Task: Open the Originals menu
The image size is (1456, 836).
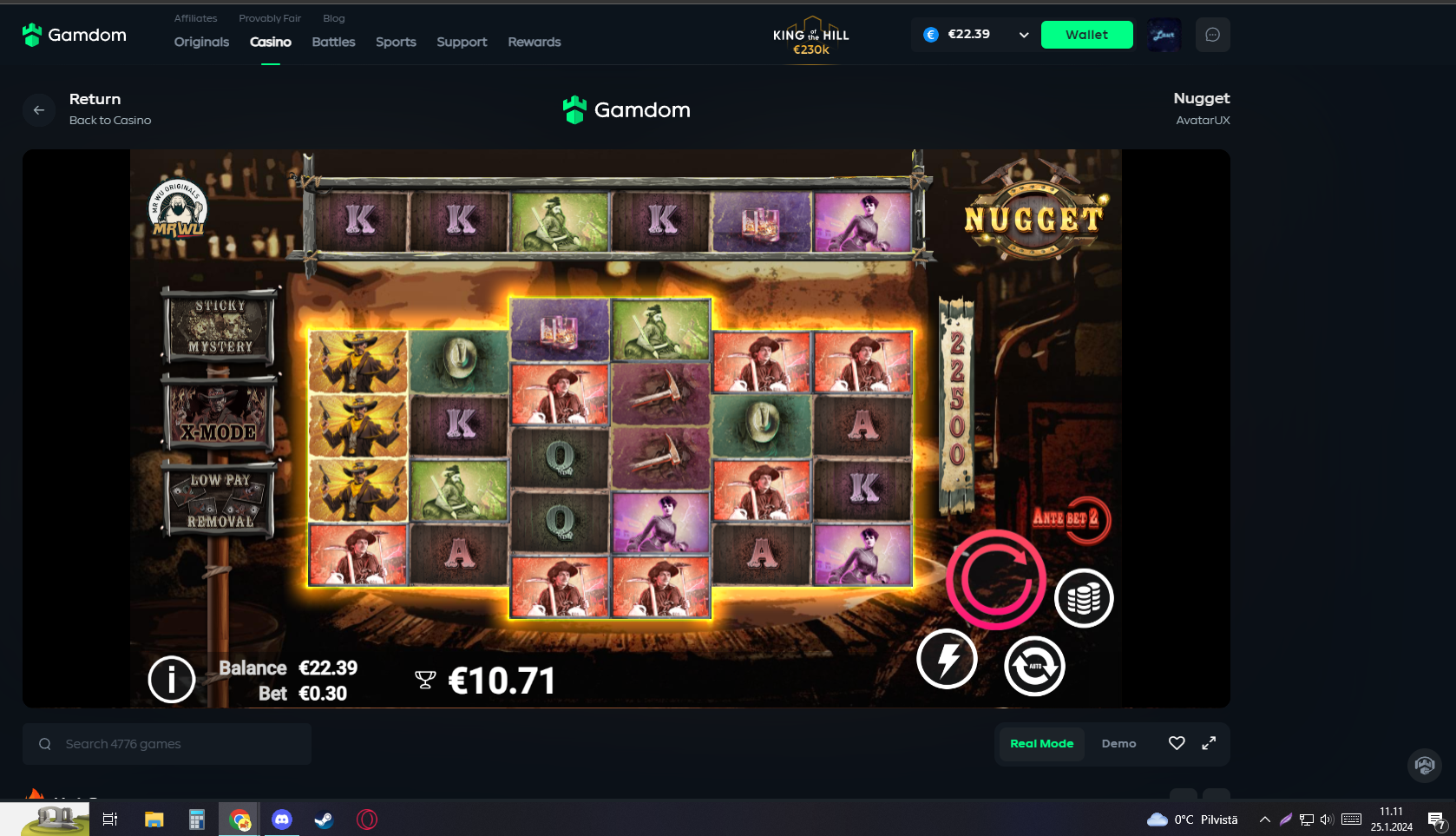Action: [201, 42]
